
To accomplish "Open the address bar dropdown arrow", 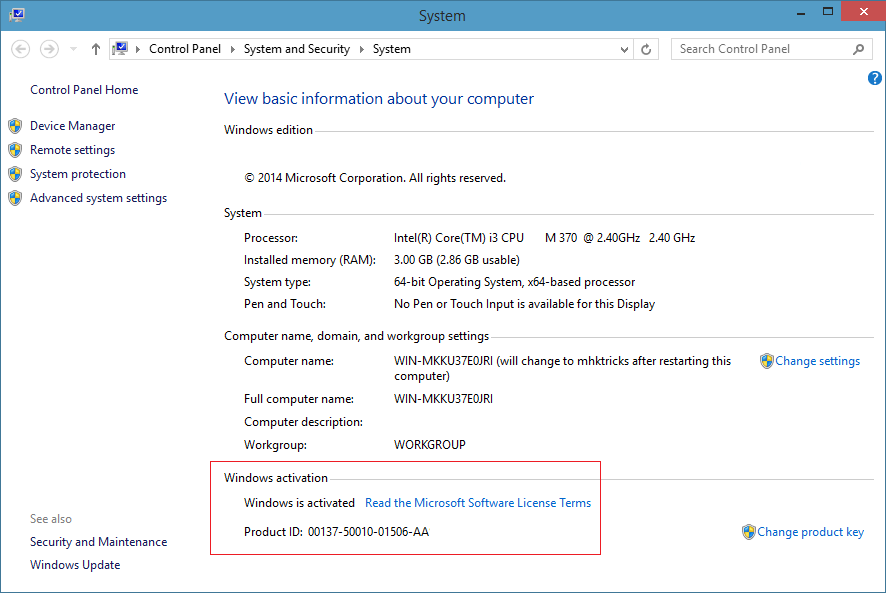I will pos(624,48).
